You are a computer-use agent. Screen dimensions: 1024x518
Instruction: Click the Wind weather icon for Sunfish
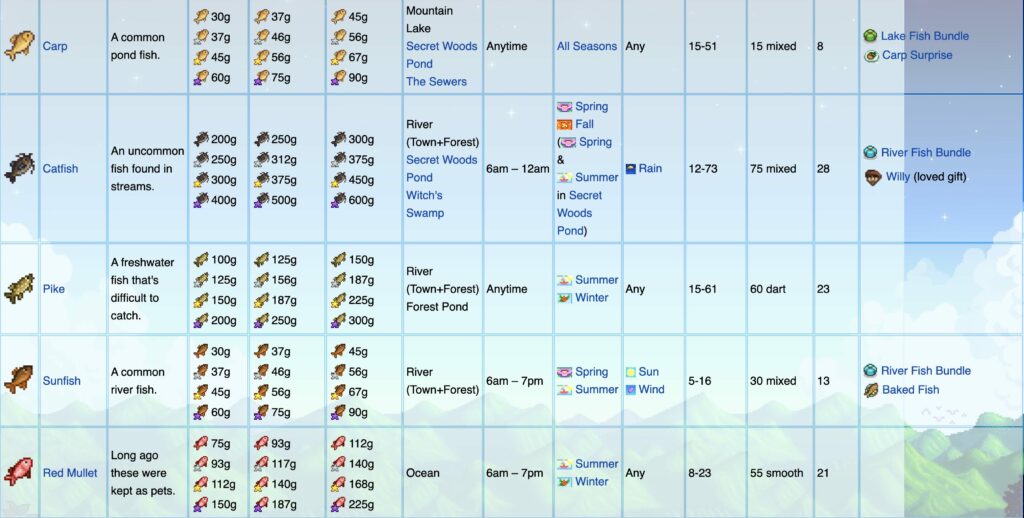point(631,390)
